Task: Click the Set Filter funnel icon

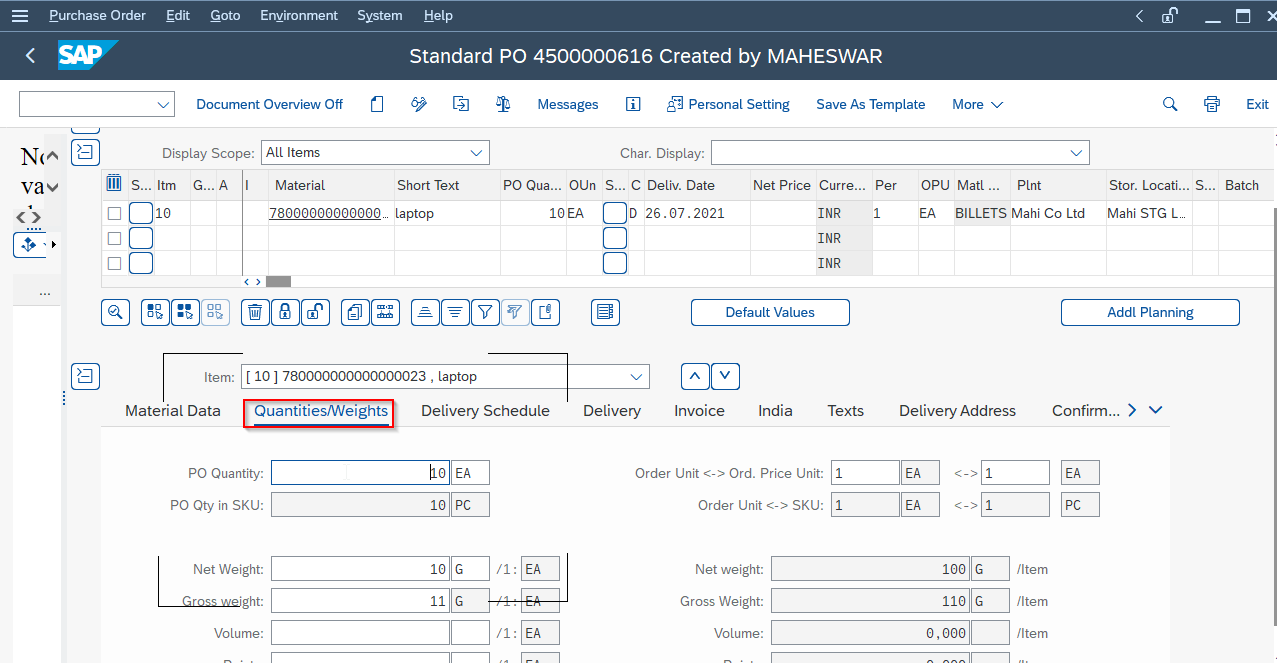Action: [x=485, y=312]
